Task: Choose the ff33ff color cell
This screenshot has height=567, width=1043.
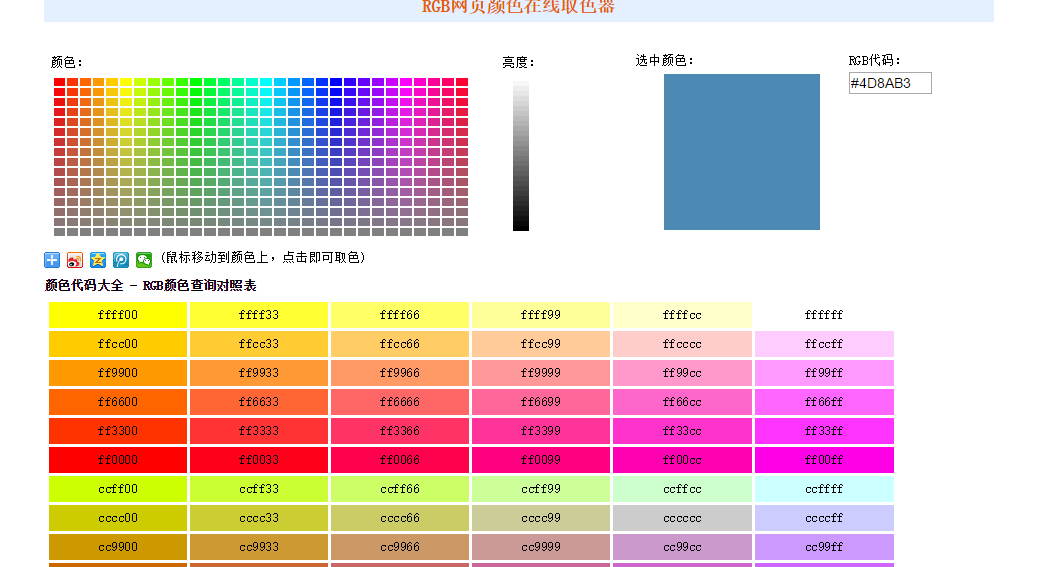Action: tap(824, 431)
